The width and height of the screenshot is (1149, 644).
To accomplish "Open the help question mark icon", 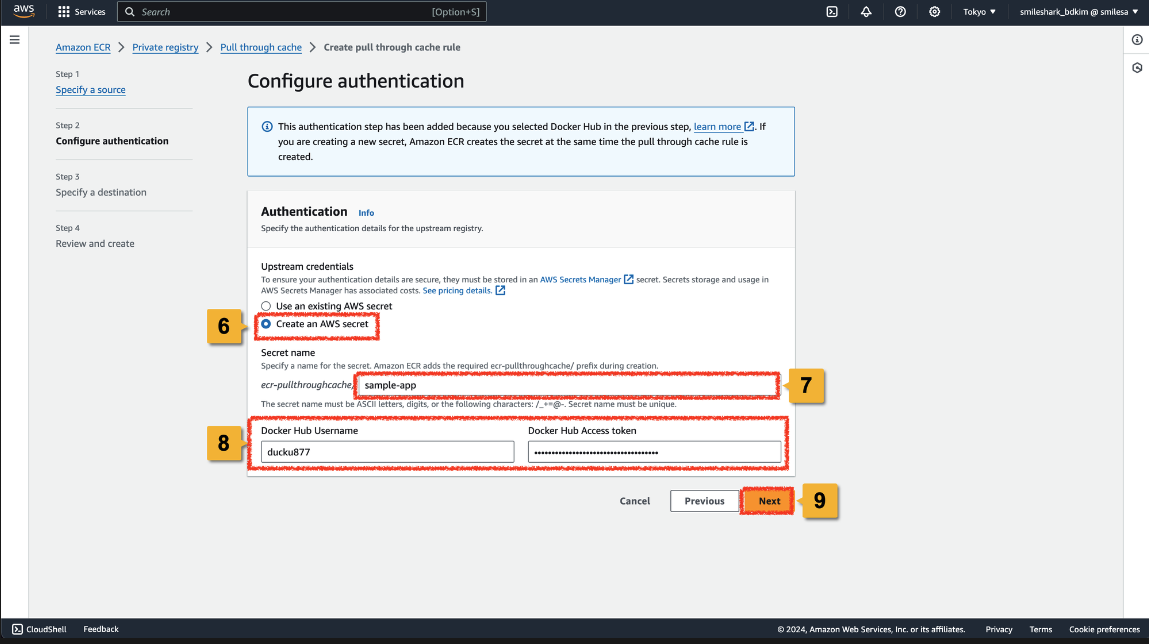I will coord(900,12).
